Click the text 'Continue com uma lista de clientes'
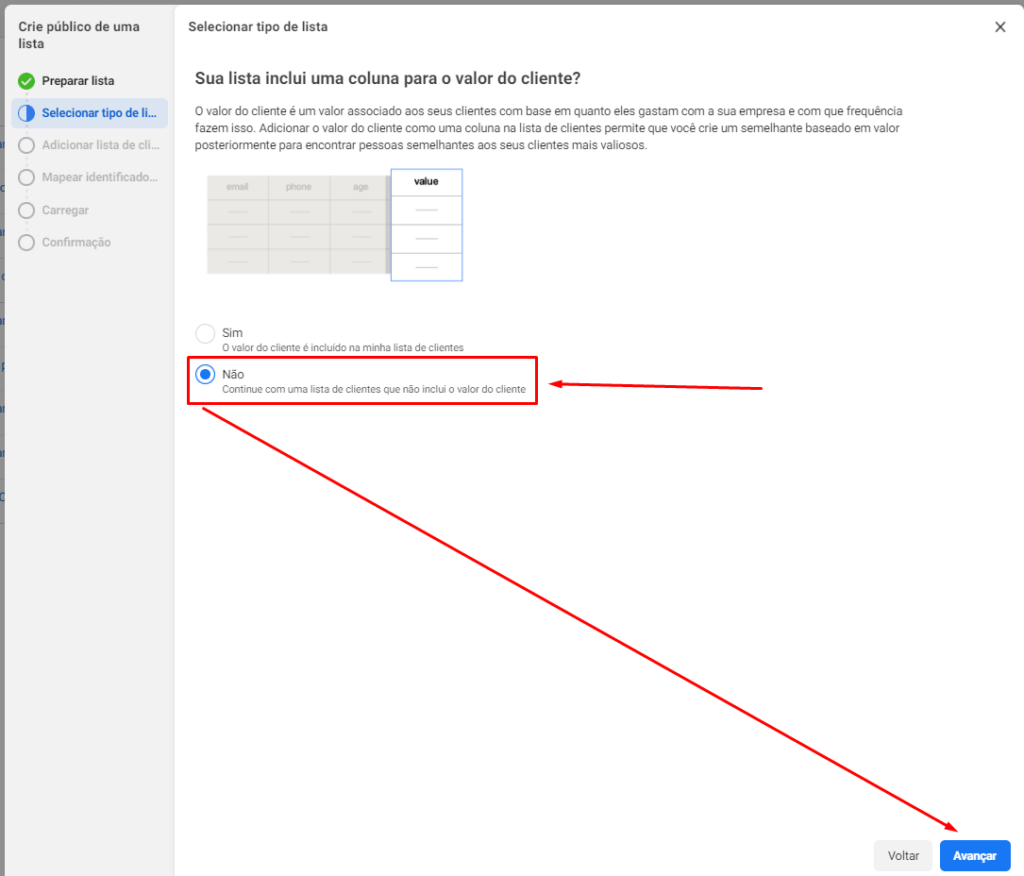 tap(374, 389)
